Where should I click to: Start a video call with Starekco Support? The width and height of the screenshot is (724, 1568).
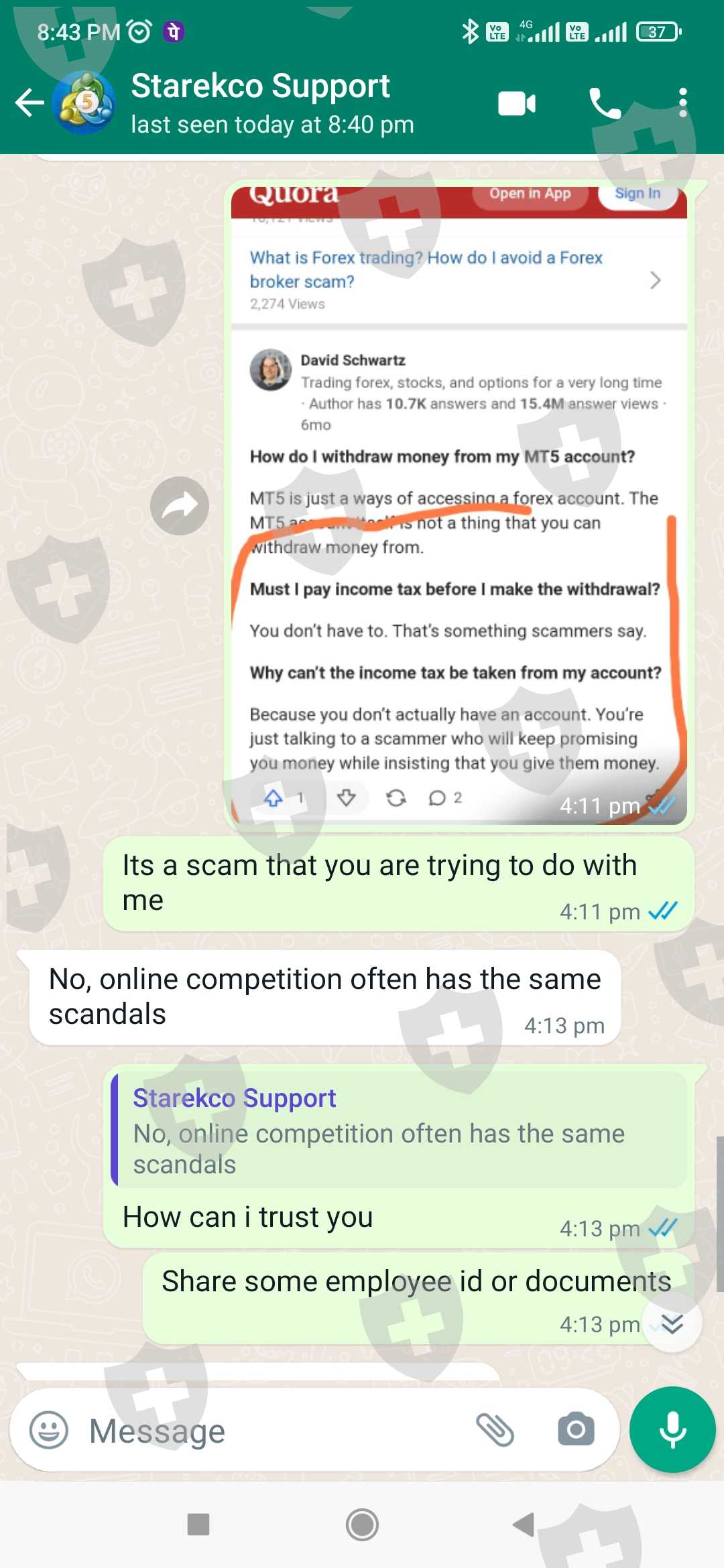[x=517, y=104]
